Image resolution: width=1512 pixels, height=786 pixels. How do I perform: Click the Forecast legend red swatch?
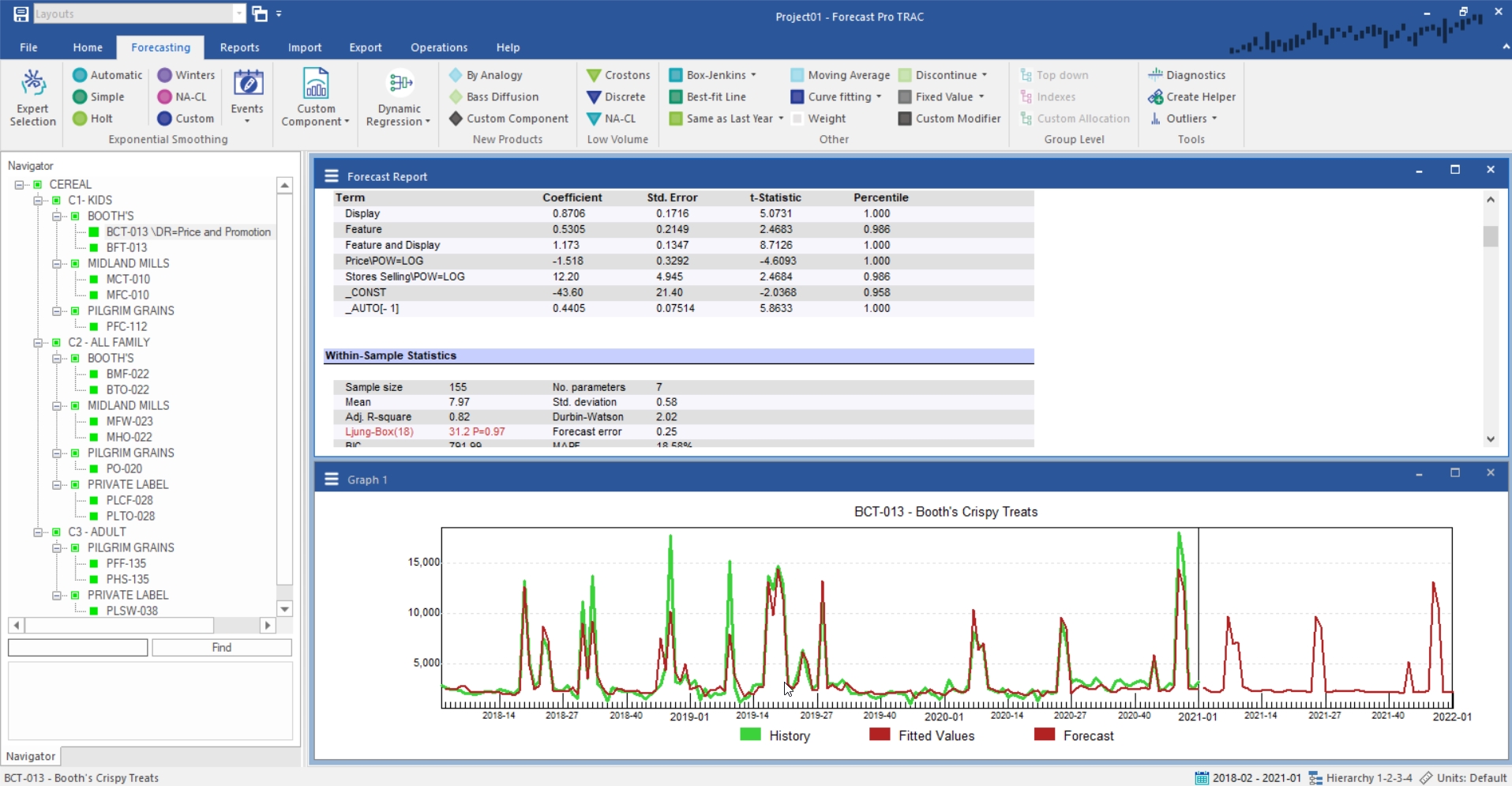(1045, 735)
